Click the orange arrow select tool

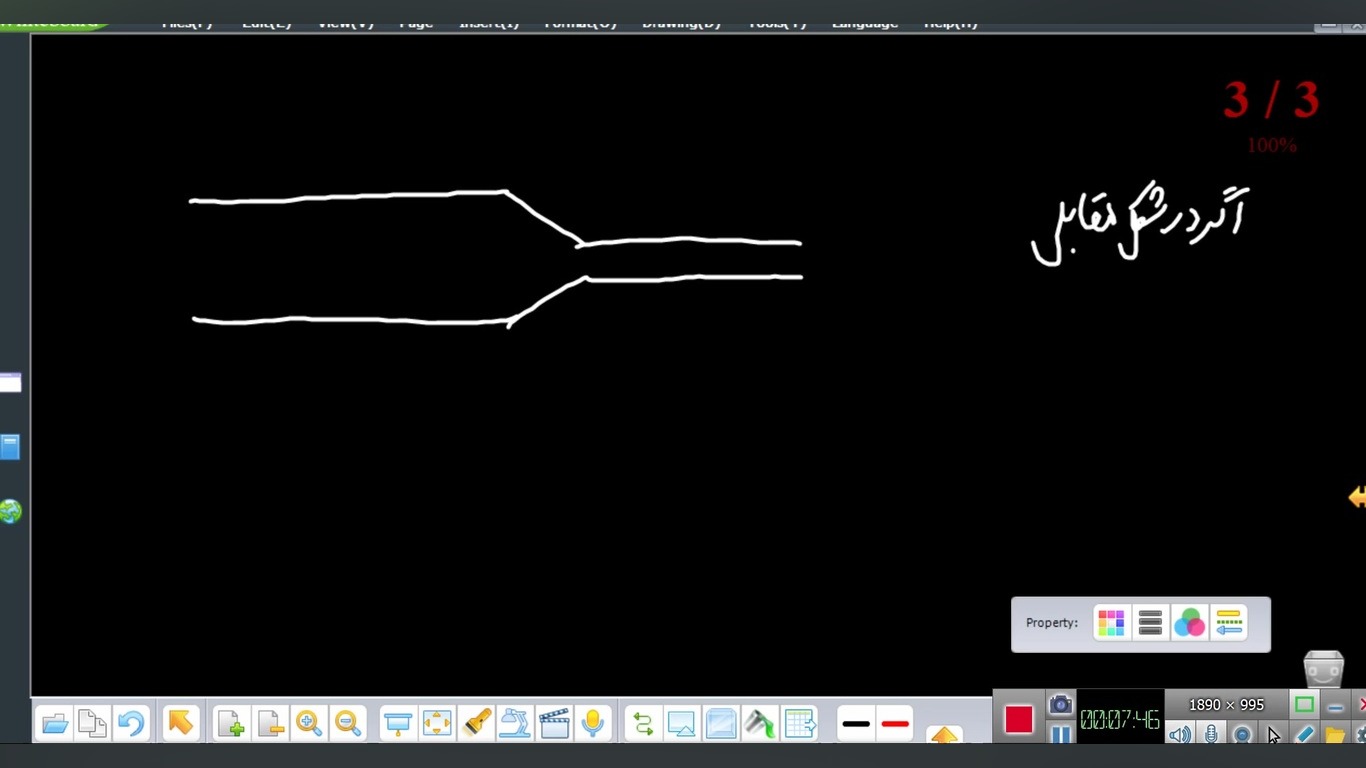tap(181, 722)
